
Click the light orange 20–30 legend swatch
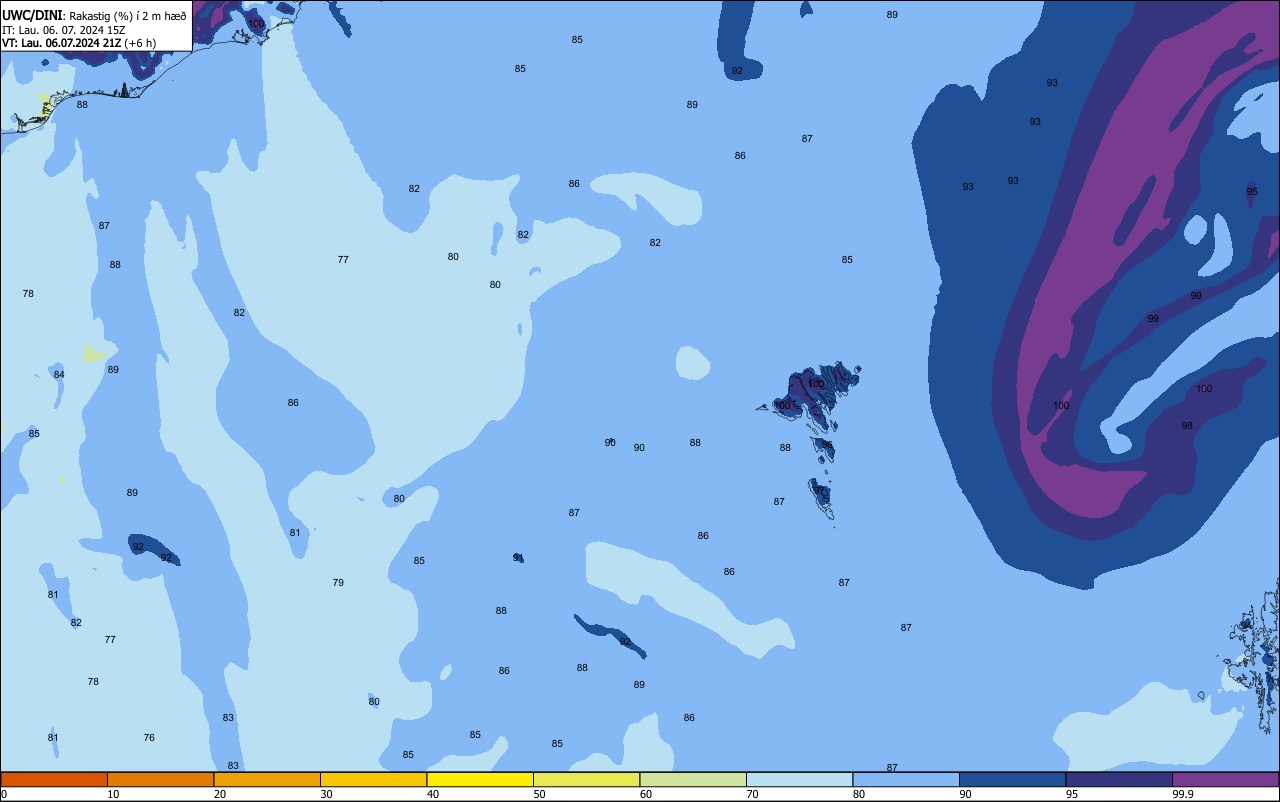tap(267, 779)
